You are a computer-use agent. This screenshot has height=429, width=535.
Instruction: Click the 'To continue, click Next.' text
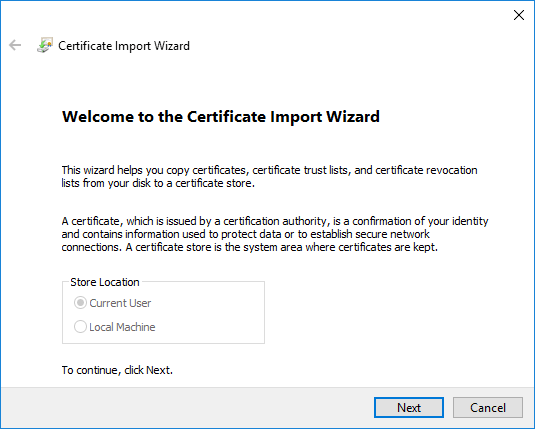(117, 370)
